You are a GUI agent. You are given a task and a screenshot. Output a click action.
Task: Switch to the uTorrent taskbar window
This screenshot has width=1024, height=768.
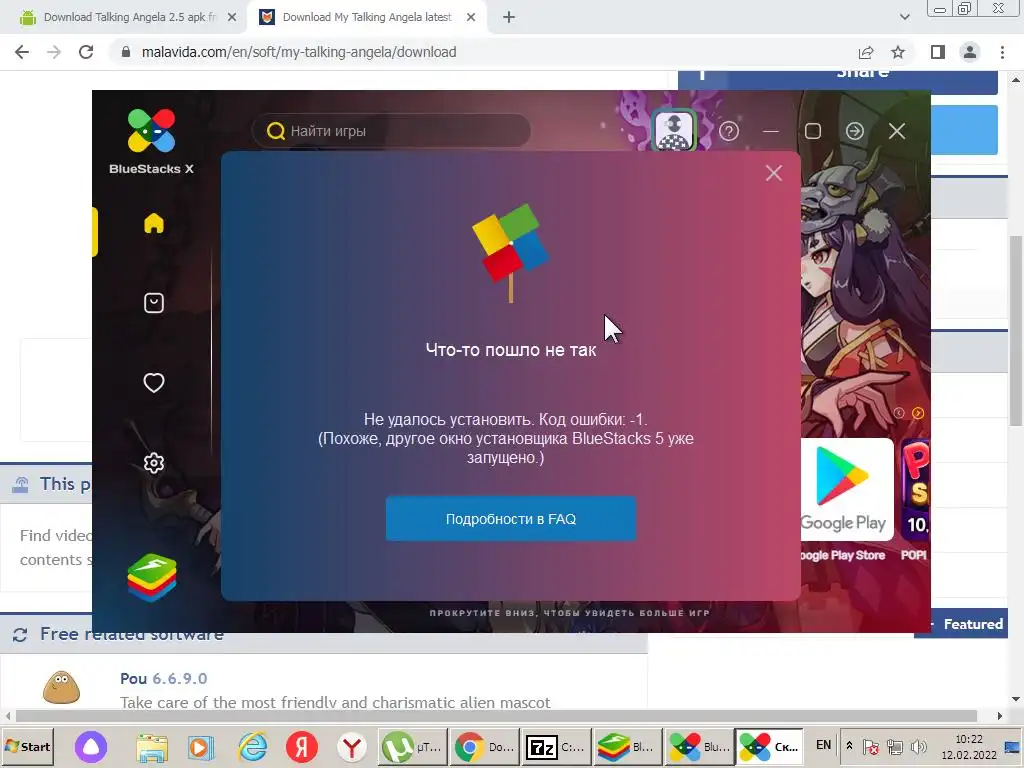412,746
